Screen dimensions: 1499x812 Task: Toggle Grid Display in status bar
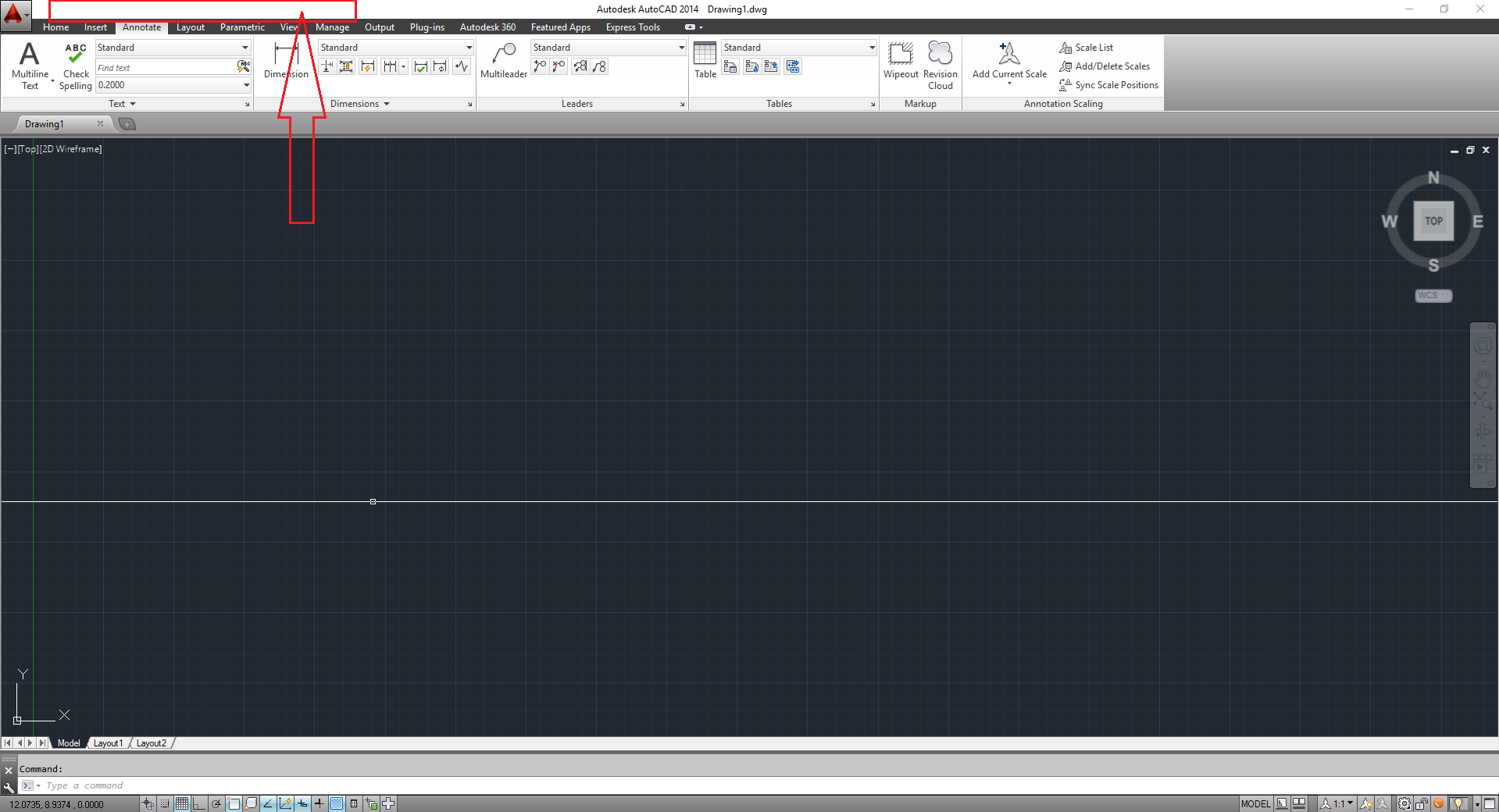tap(182, 803)
